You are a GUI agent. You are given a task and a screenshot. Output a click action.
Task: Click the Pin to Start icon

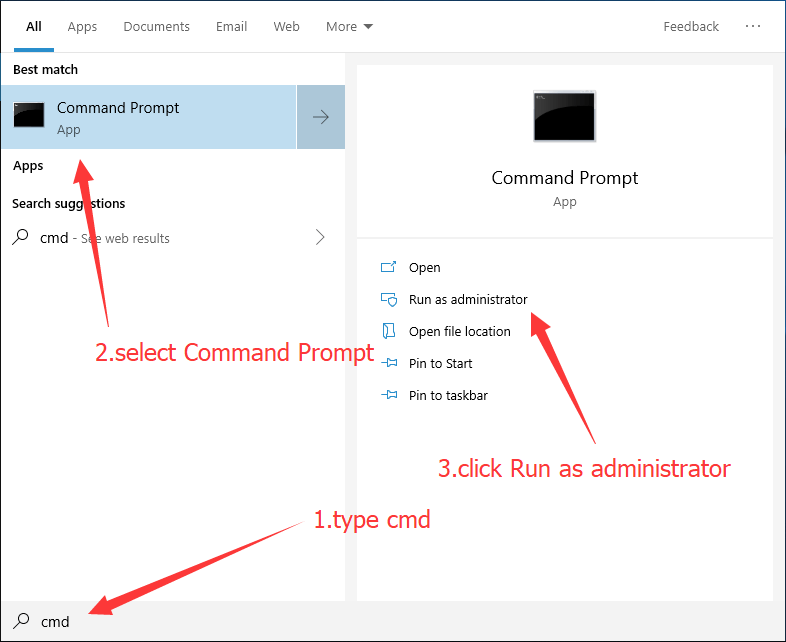[x=389, y=363]
